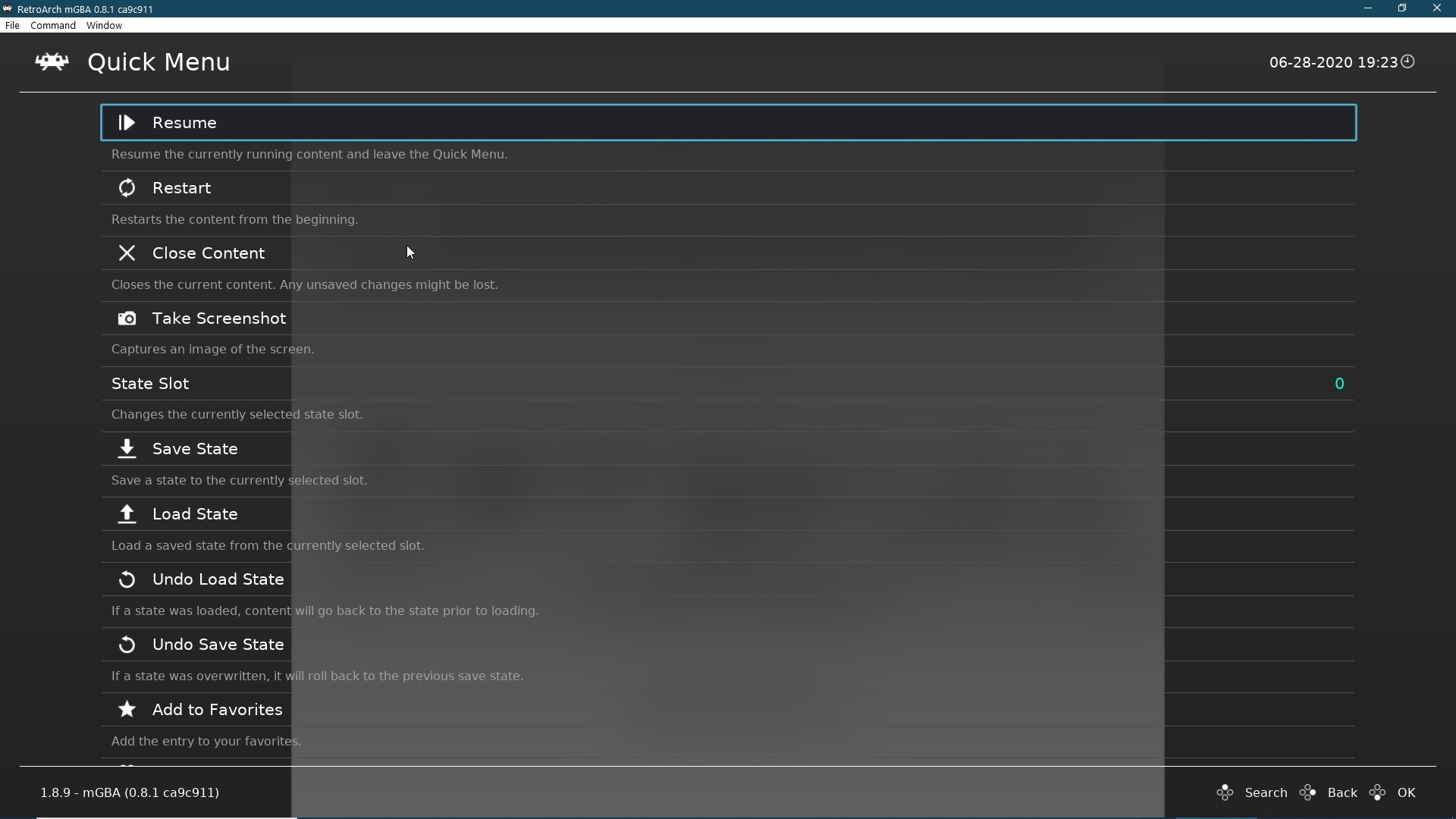Click the Back control in the bottom bar
The width and height of the screenshot is (1456, 819).
click(x=1344, y=792)
